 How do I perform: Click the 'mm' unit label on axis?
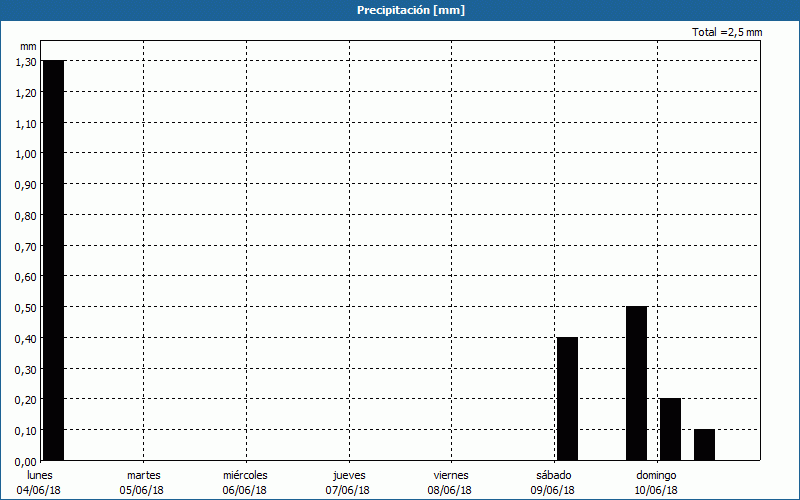point(28,46)
